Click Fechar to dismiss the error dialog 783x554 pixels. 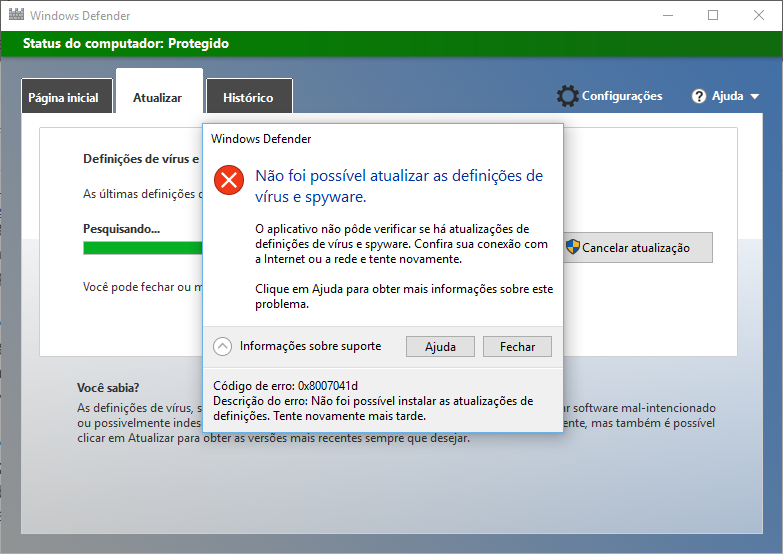coord(517,347)
